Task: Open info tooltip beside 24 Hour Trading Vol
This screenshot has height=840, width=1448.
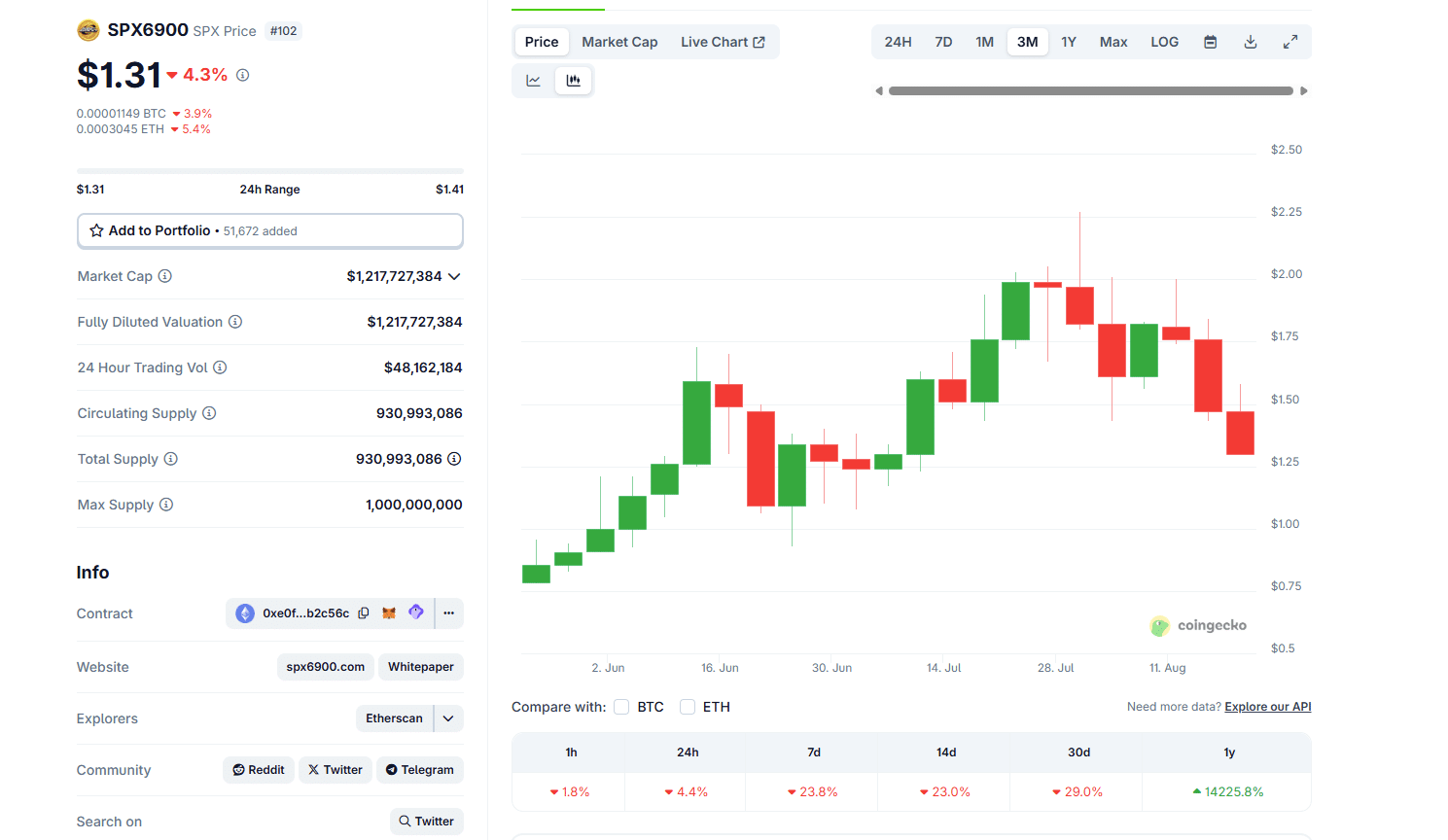Action: [220, 367]
